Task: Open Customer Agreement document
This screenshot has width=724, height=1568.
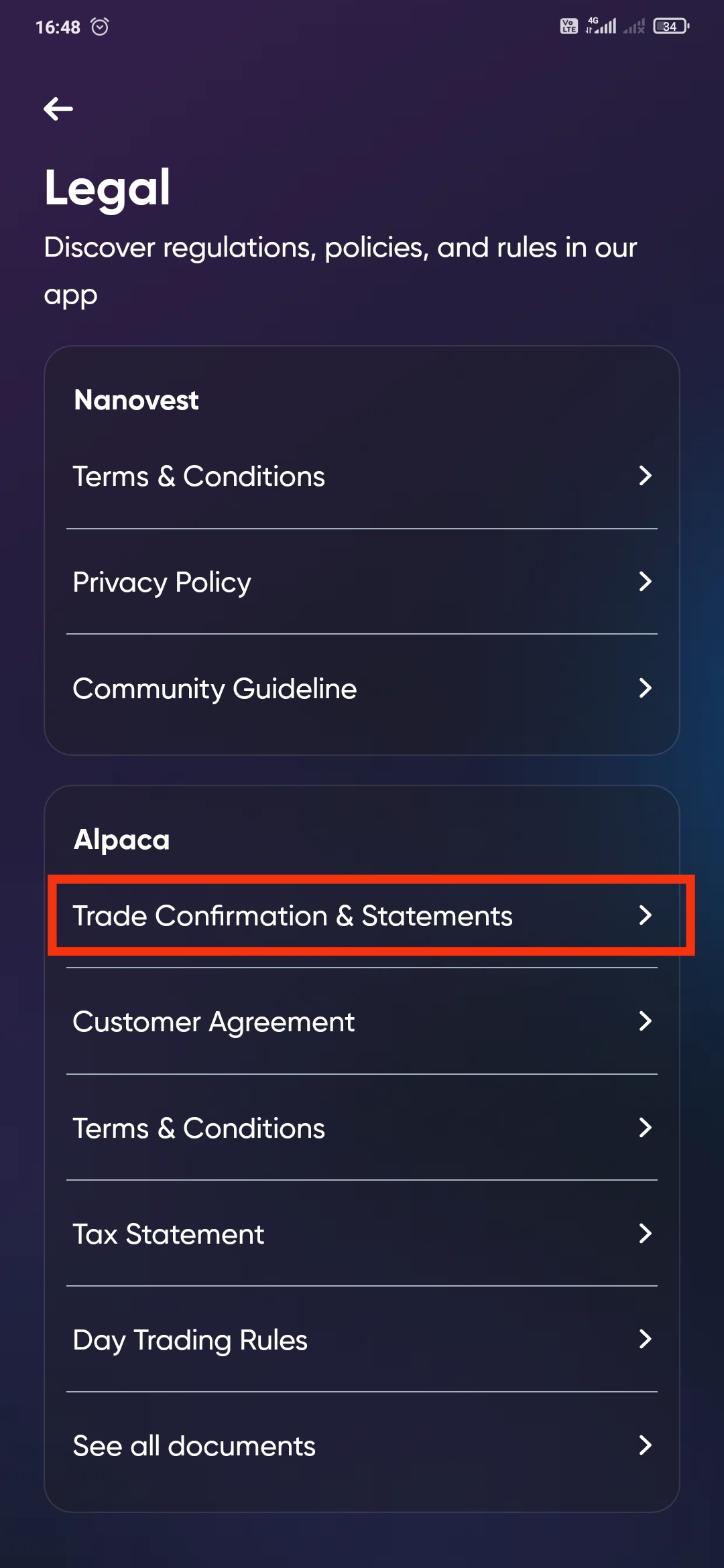Action: 362,1022
